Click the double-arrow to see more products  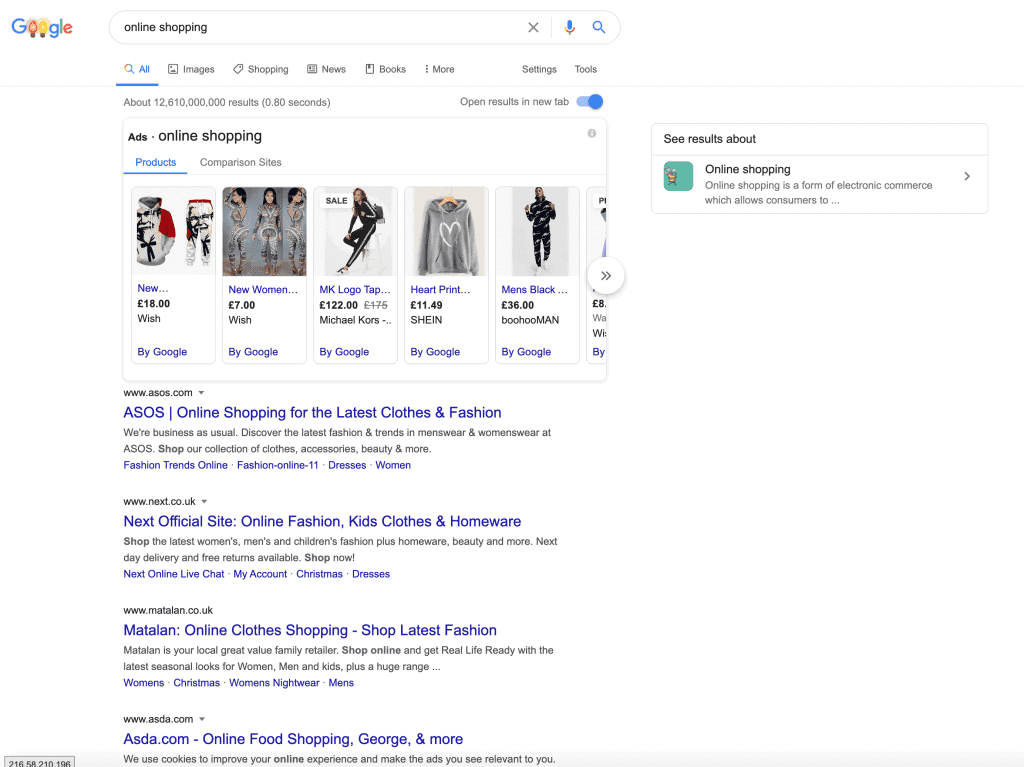click(605, 275)
